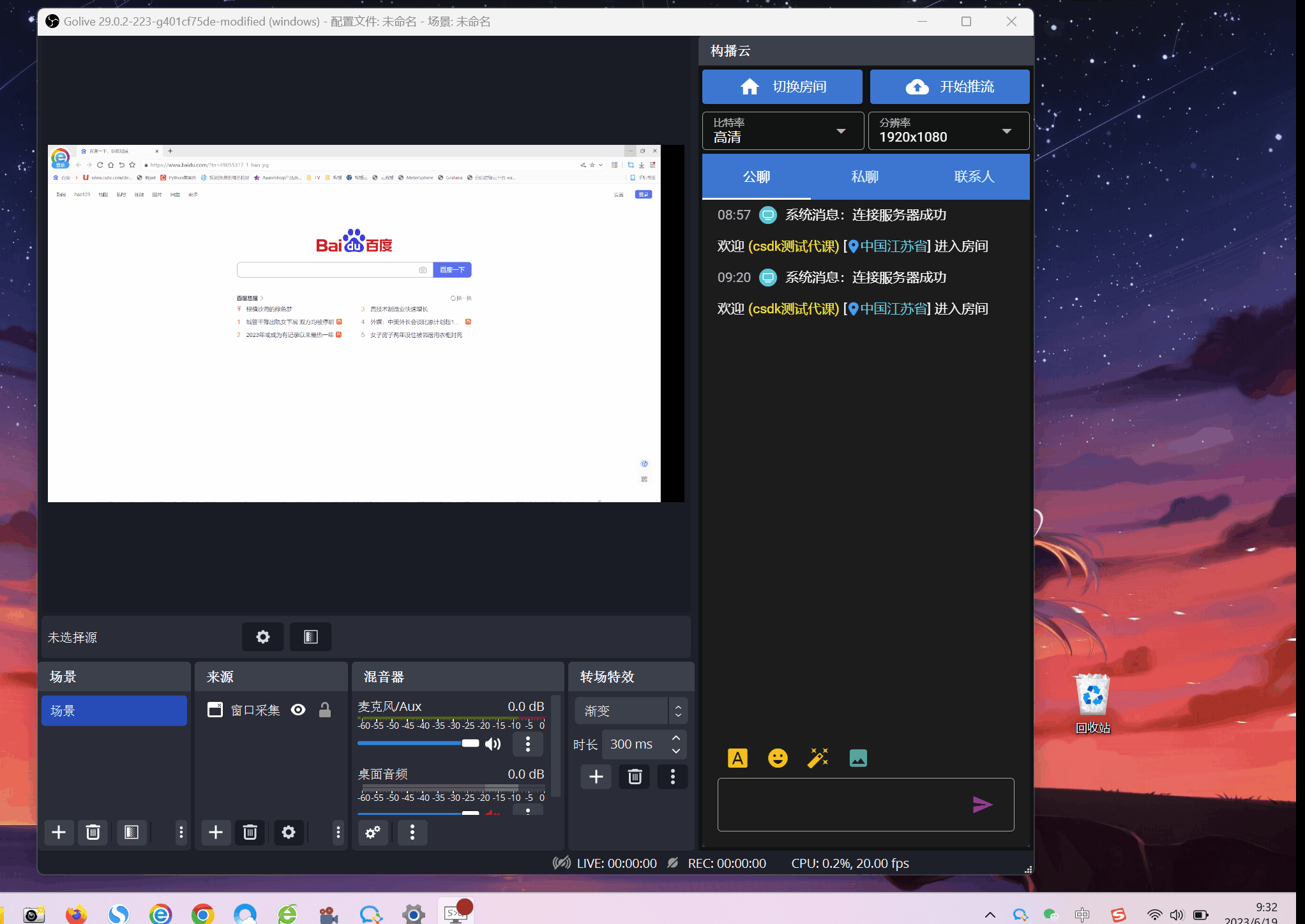Open transition type dropdown 渐变
1305x924 pixels.
click(x=631, y=711)
